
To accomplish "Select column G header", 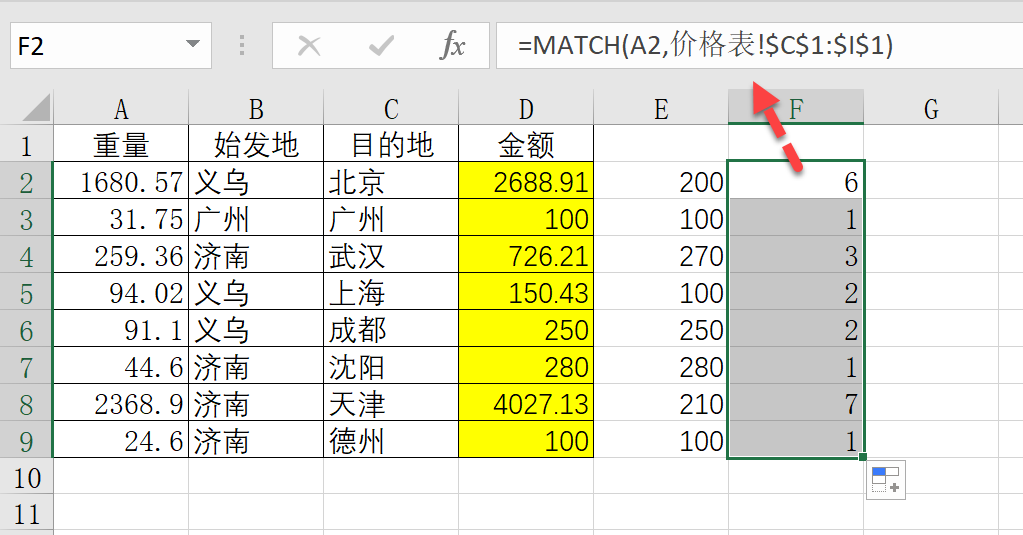I will [x=931, y=108].
